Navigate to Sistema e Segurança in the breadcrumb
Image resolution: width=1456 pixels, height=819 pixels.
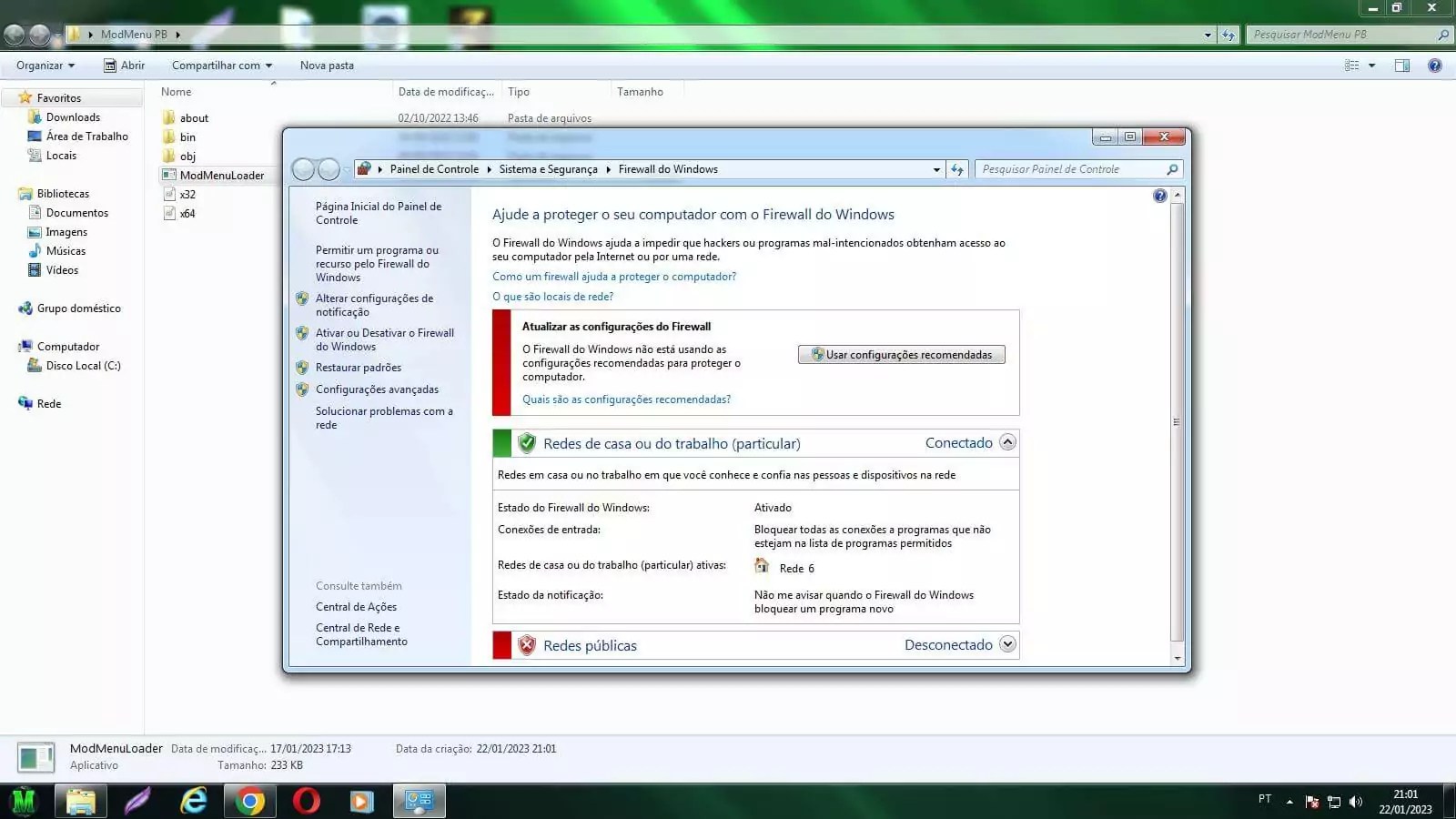coord(548,168)
